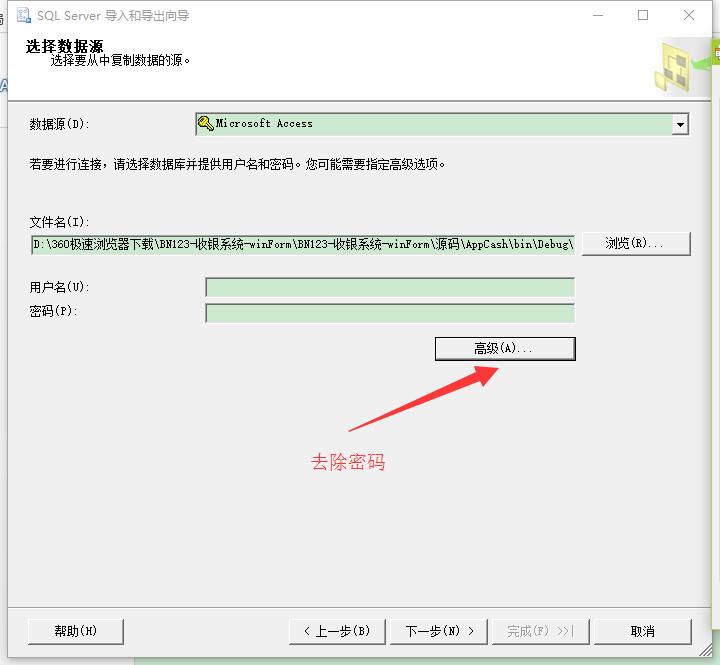
Task: Focus the 密码(P) password field
Action: (390, 313)
